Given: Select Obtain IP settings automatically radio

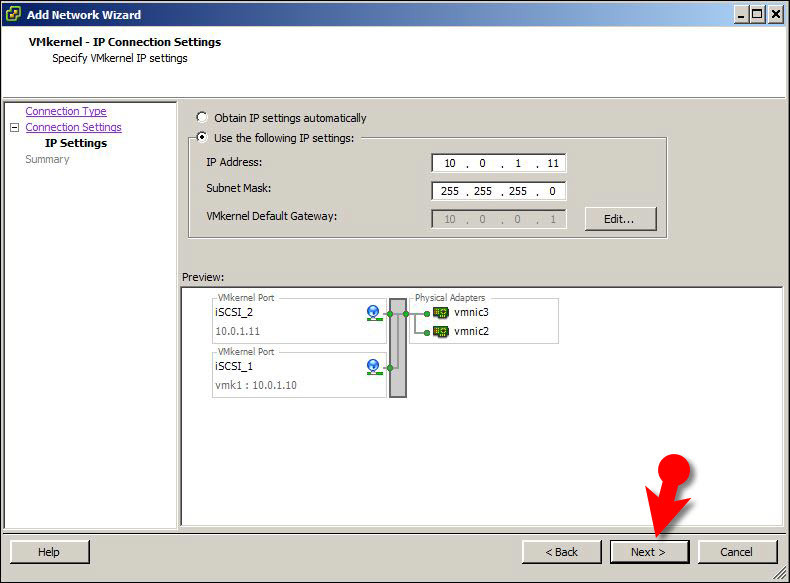Looking at the screenshot, I should (x=202, y=117).
